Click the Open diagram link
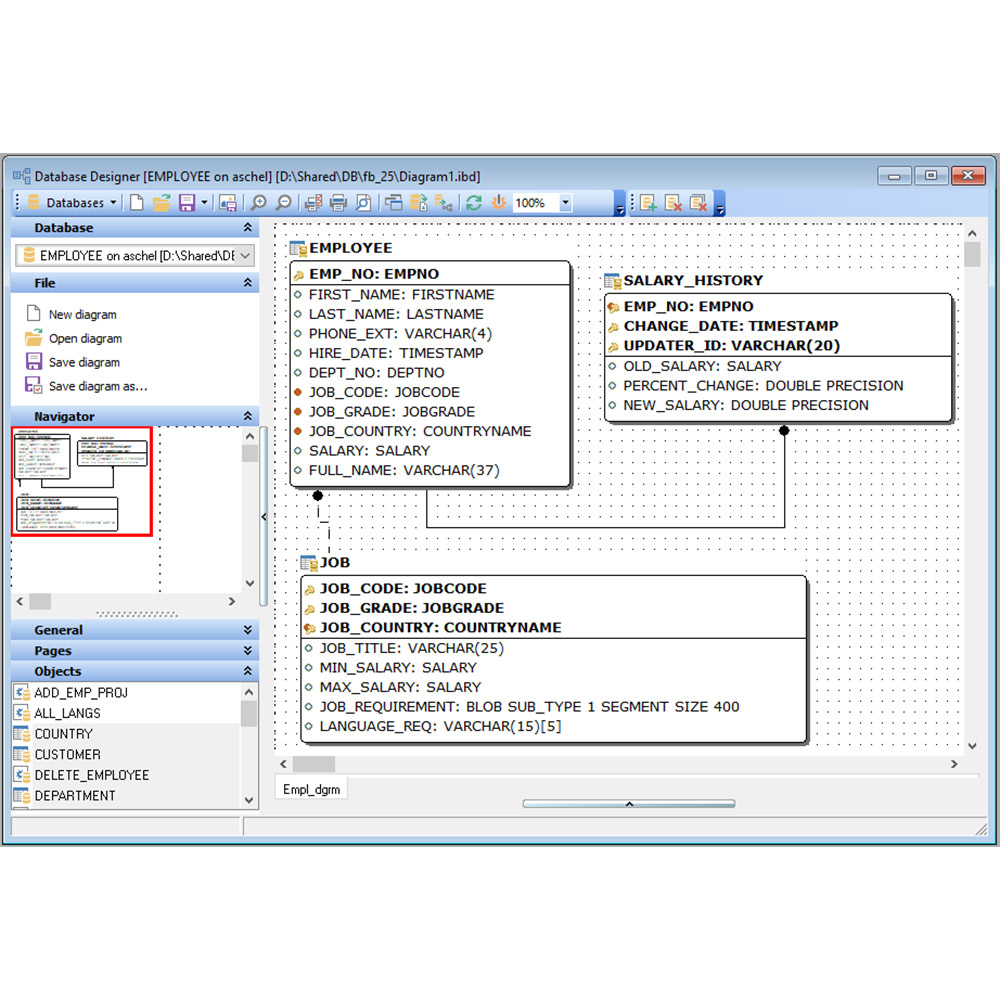 point(85,339)
